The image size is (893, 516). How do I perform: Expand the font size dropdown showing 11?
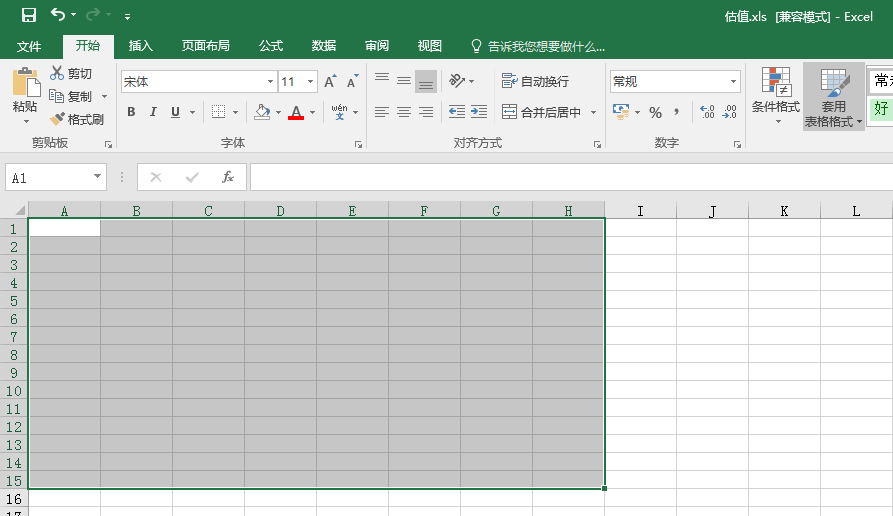point(310,82)
